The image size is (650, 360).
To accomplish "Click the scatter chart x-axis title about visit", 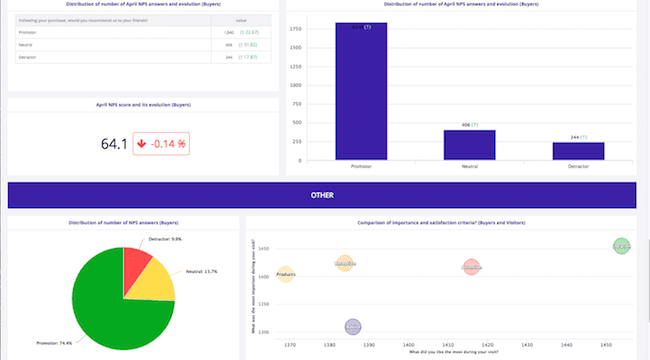I will pos(454,352).
